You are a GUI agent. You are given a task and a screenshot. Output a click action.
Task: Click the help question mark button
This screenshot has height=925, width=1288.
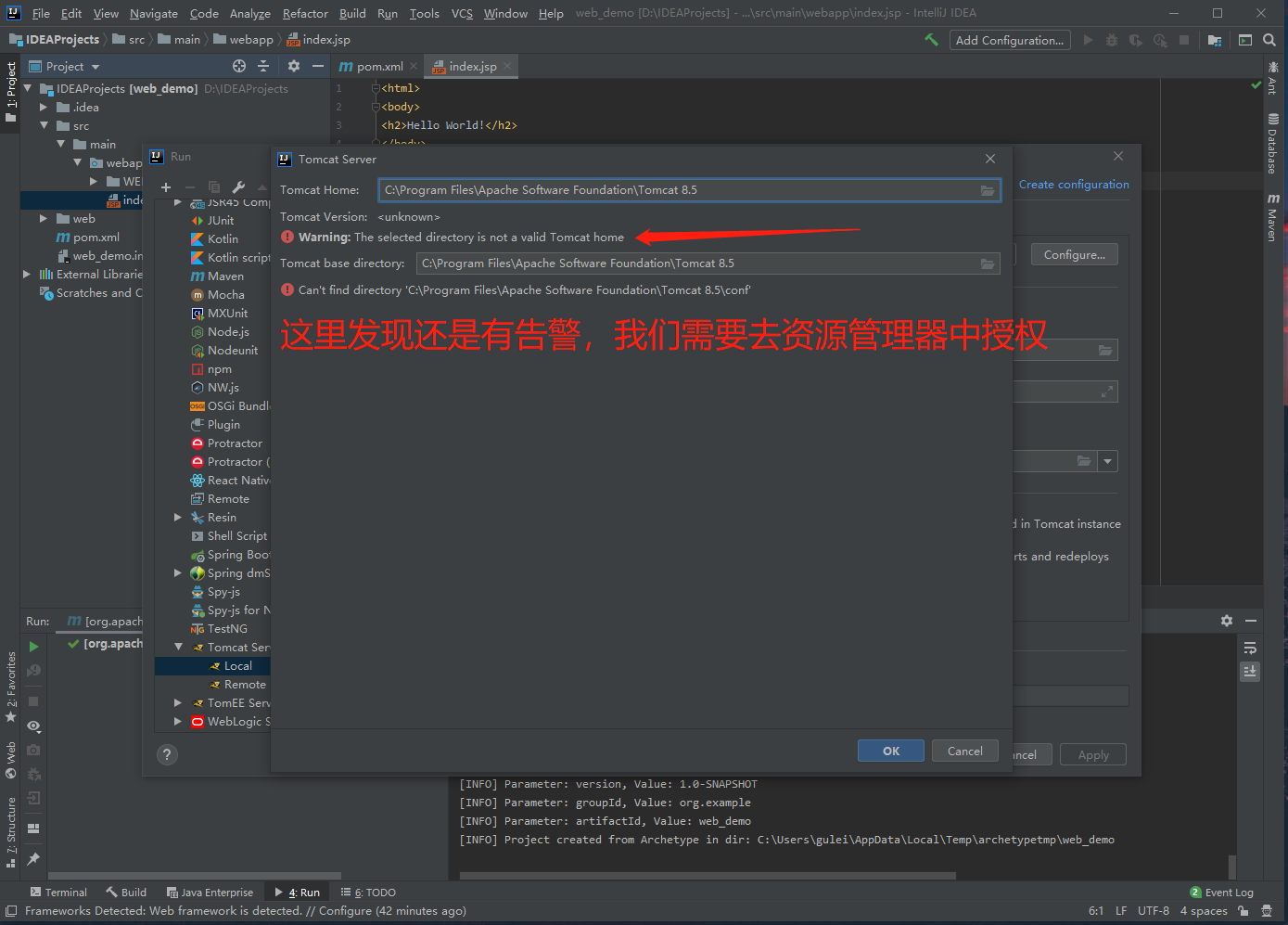(x=168, y=754)
